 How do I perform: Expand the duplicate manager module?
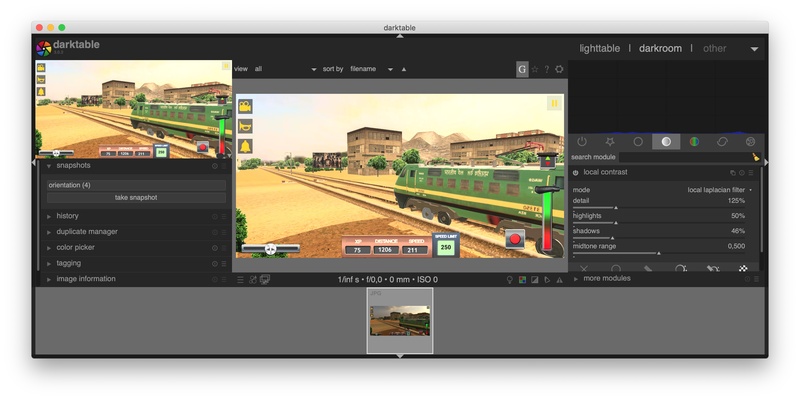[x=49, y=232]
